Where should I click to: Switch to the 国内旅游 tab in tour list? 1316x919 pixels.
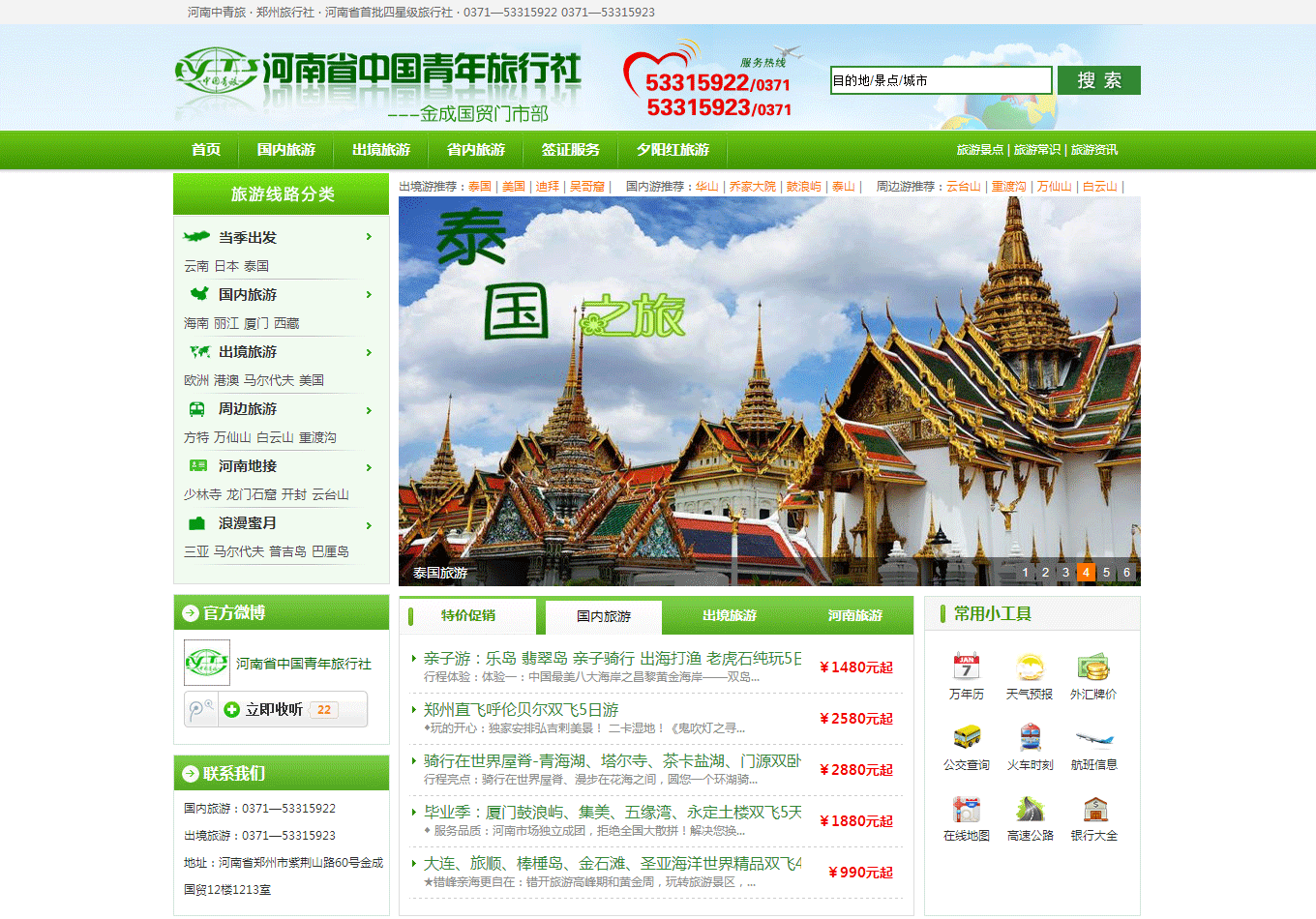[x=604, y=616]
